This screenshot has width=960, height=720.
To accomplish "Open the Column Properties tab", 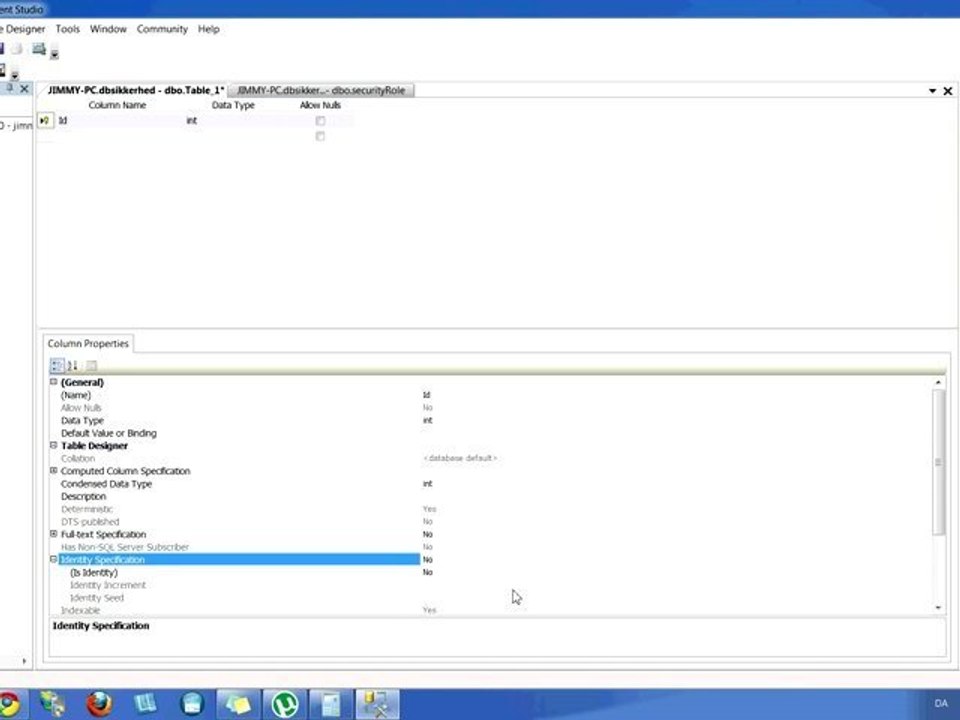I will coord(88,343).
